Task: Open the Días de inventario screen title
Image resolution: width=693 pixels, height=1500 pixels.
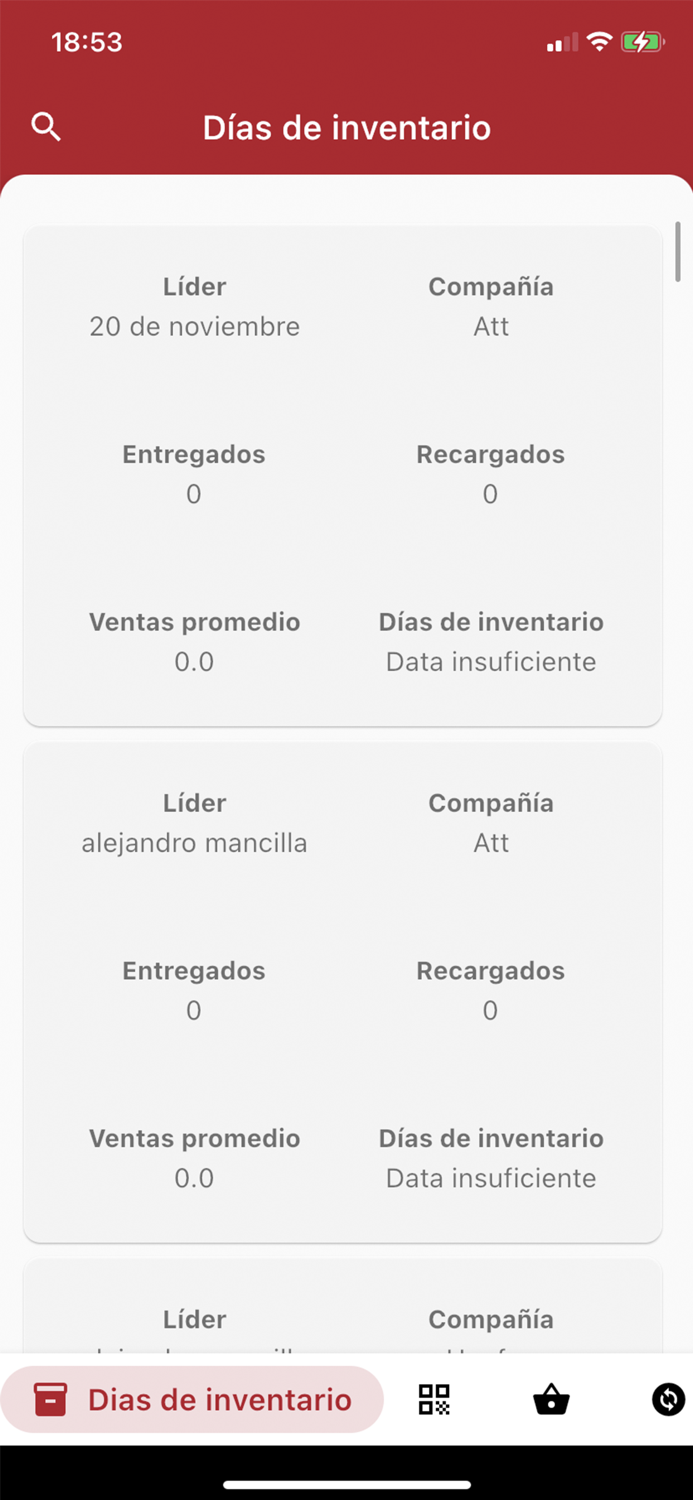Action: (346, 127)
